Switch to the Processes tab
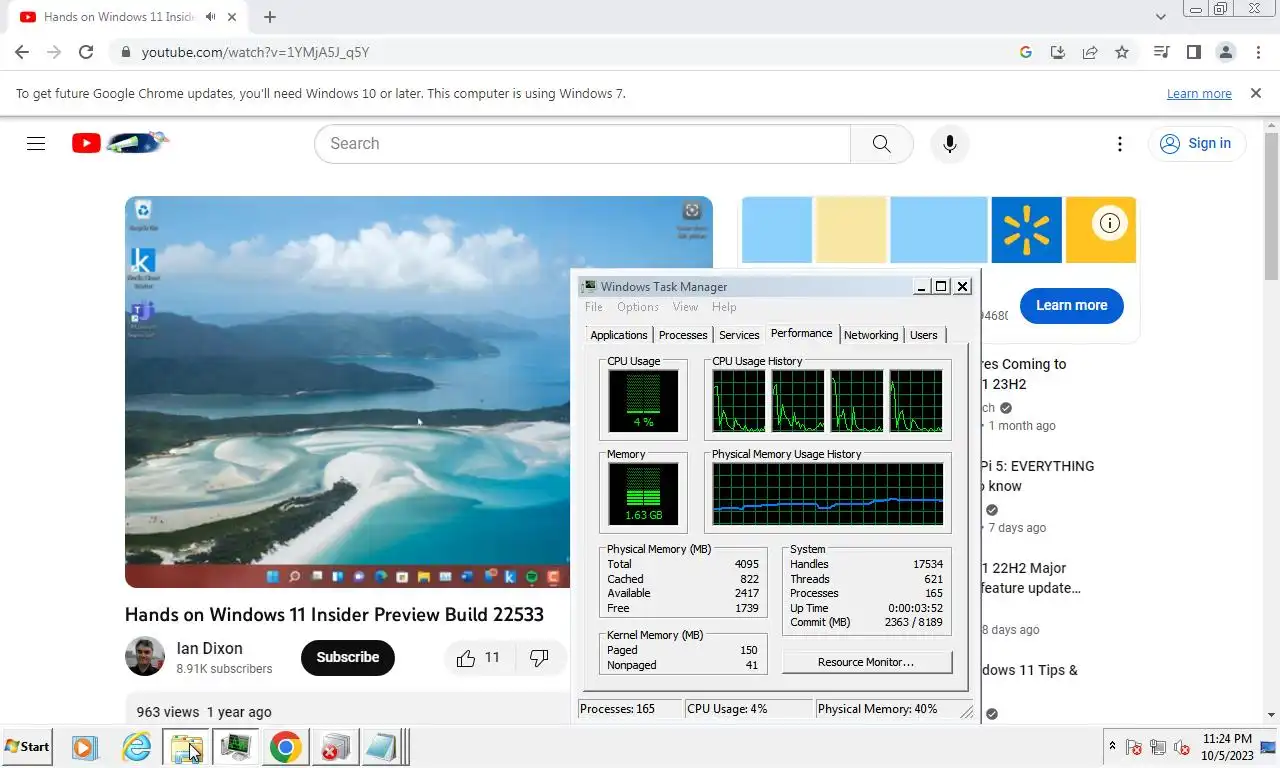 click(x=683, y=335)
